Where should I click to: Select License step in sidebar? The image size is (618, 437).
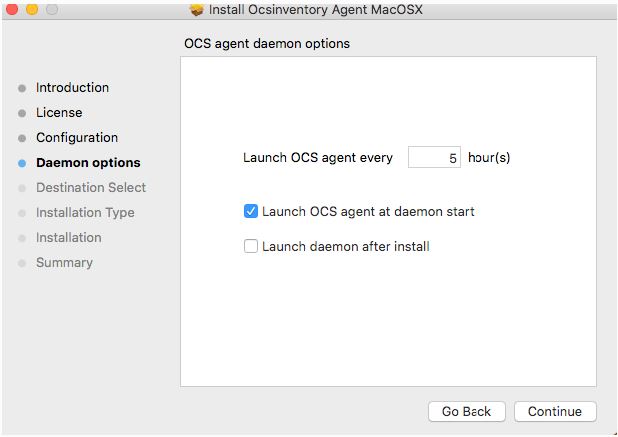coord(59,113)
